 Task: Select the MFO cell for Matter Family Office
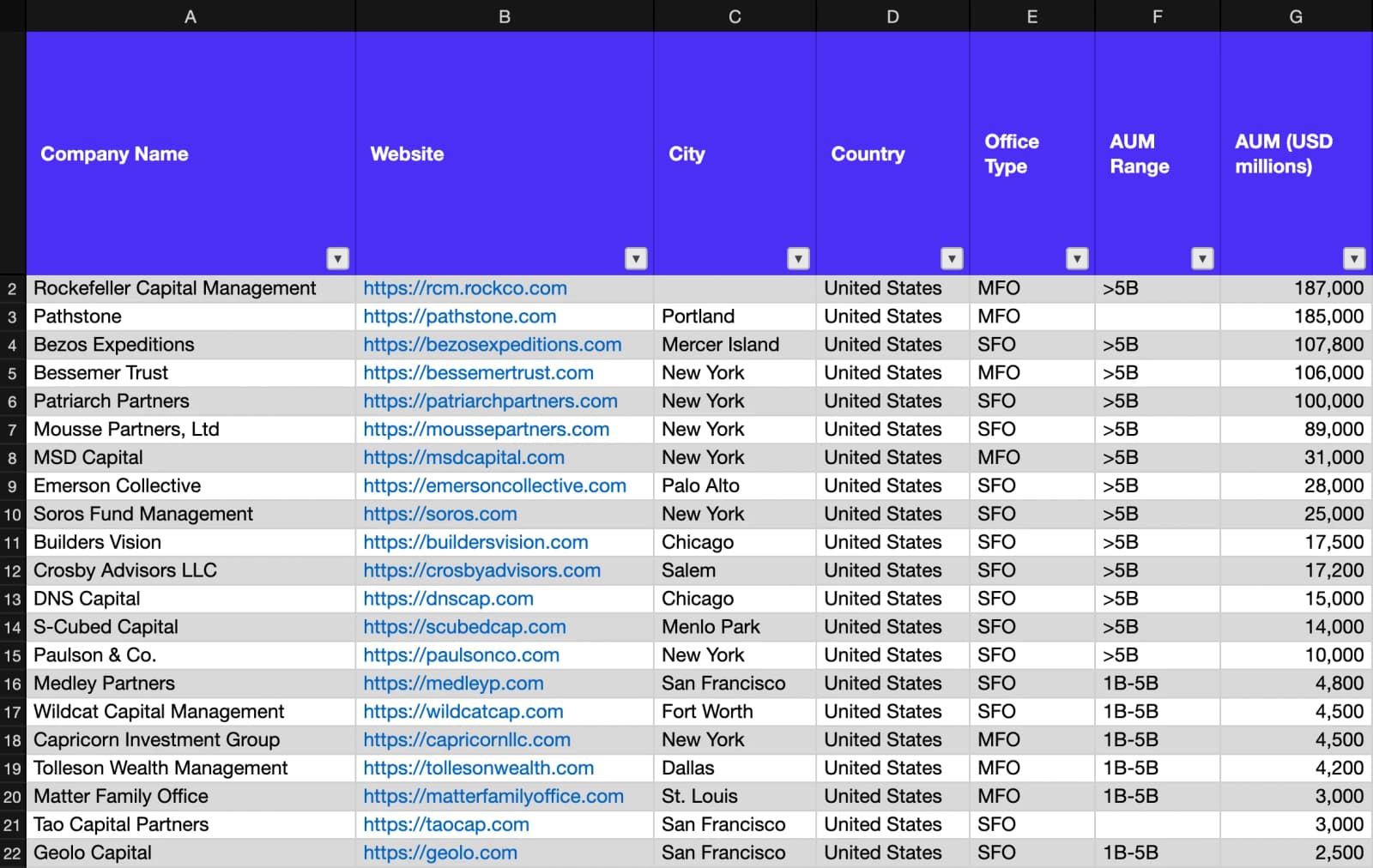coord(1032,797)
